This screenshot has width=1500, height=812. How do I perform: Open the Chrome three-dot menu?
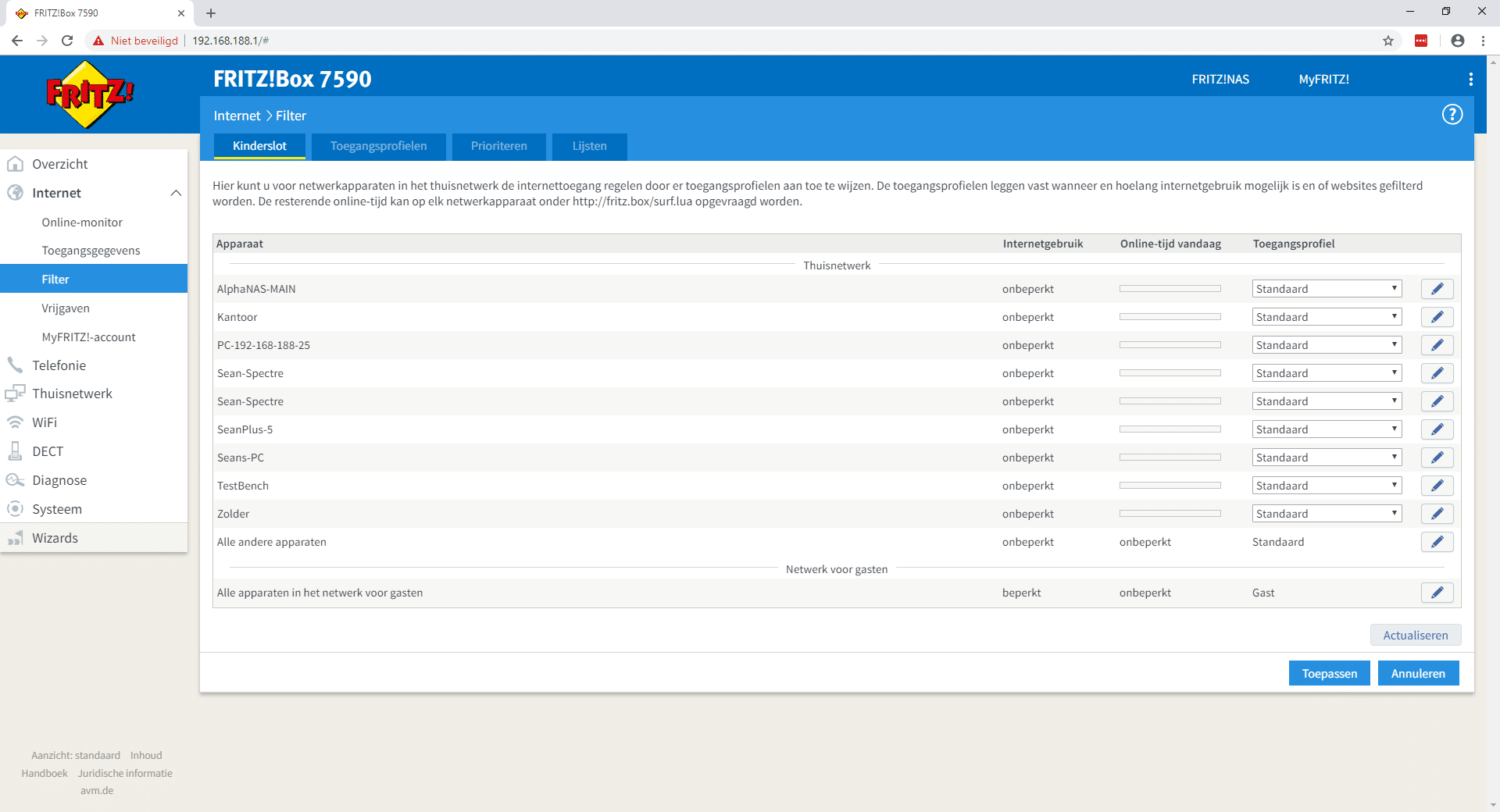tap(1483, 41)
